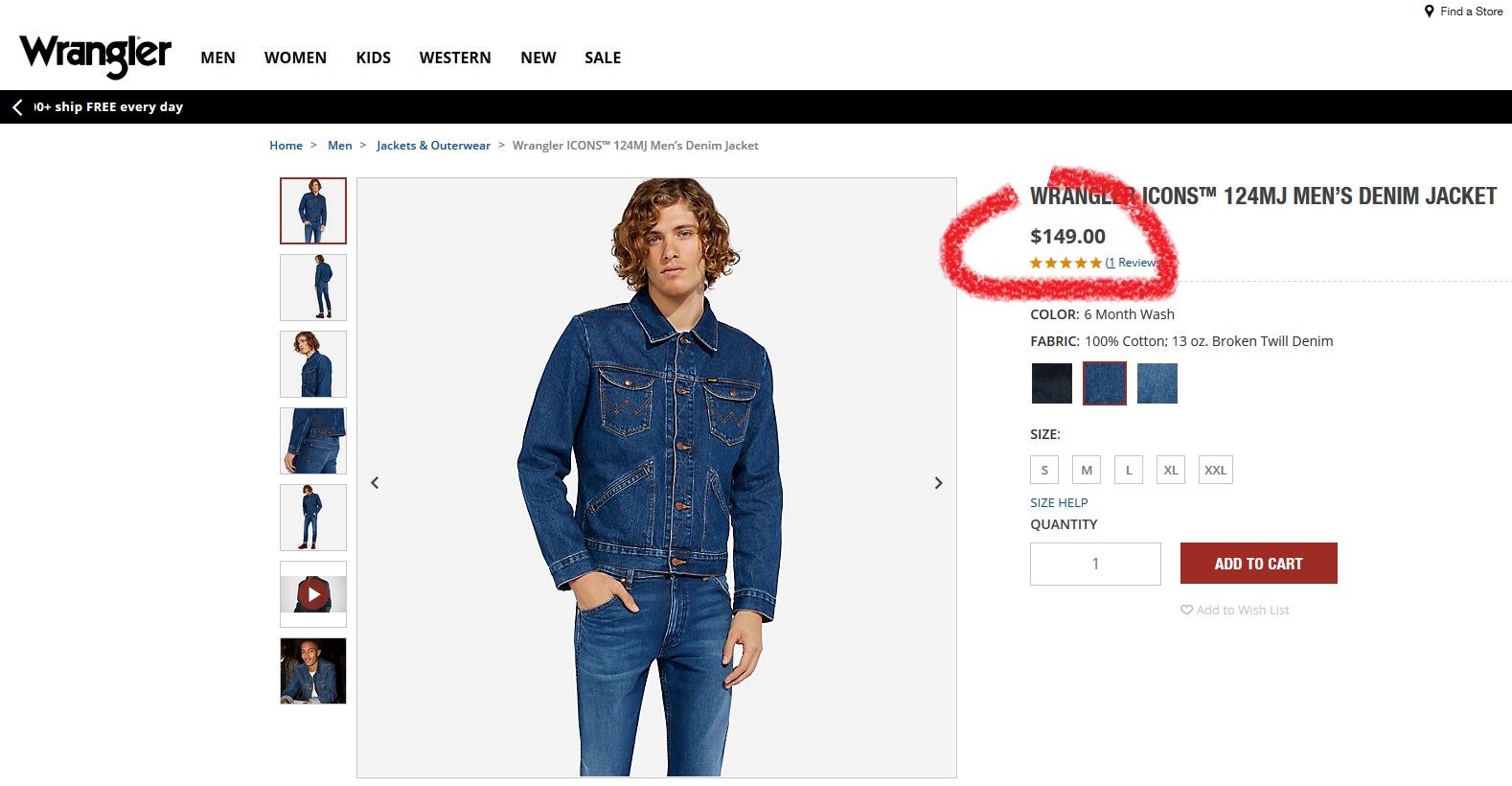
Task: Open the MEN navigation menu
Action: click(218, 58)
